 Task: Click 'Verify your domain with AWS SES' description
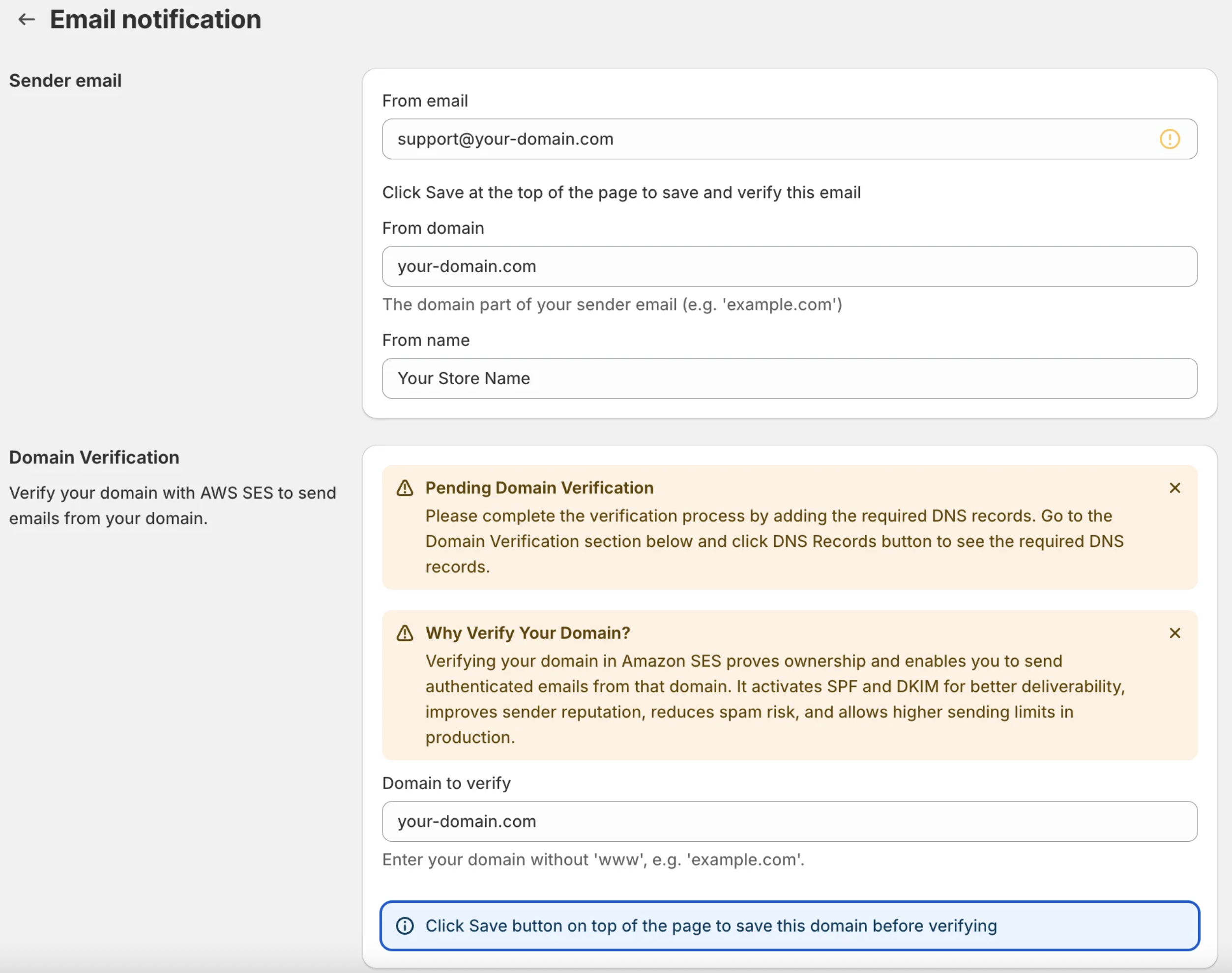pos(173,505)
